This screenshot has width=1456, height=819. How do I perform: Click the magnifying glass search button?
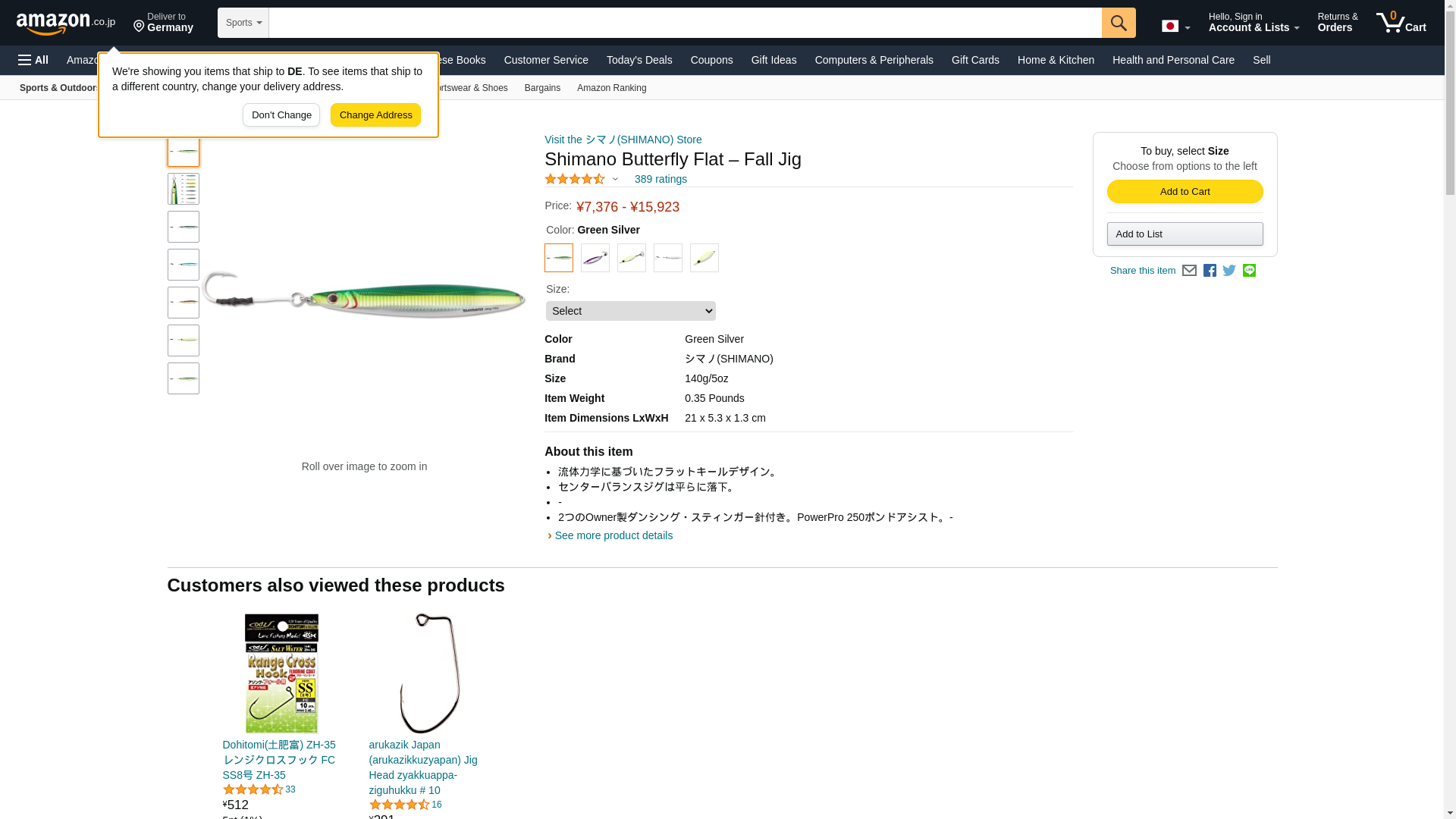(x=1119, y=23)
